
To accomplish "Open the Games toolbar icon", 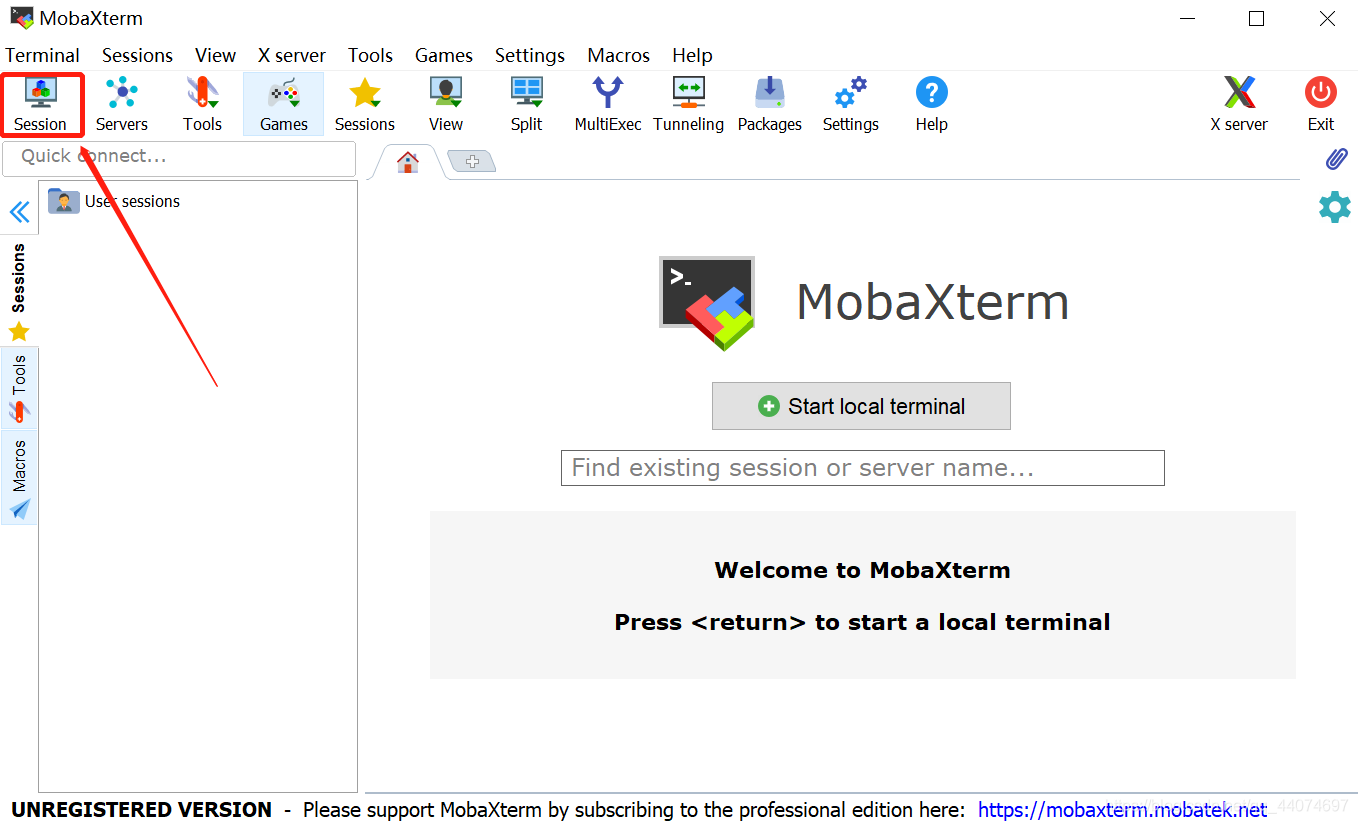I will 284,104.
